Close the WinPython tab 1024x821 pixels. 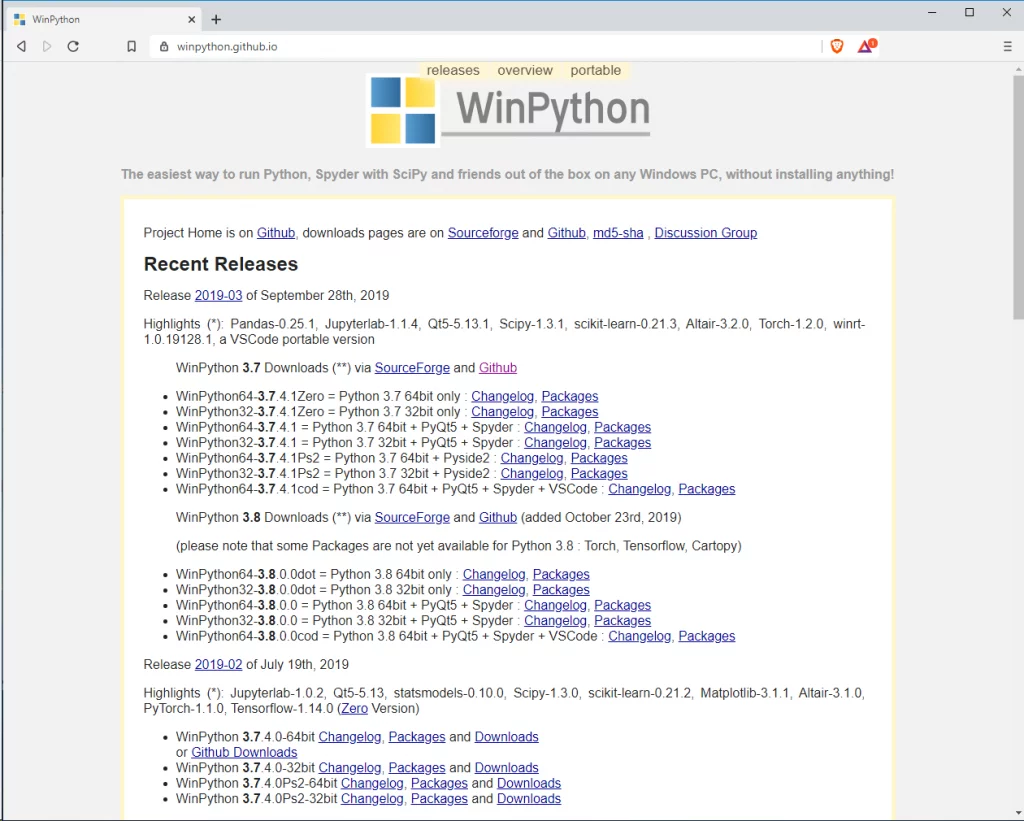191,20
